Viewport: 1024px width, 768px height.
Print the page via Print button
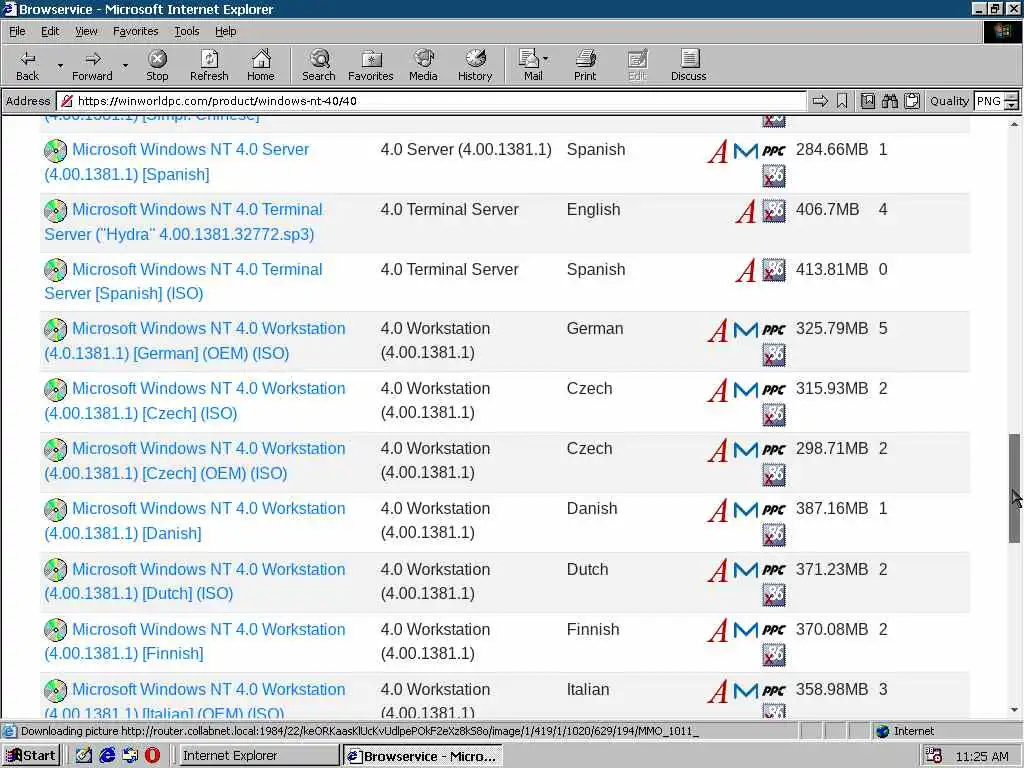pyautogui.click(x=585, y=65)
